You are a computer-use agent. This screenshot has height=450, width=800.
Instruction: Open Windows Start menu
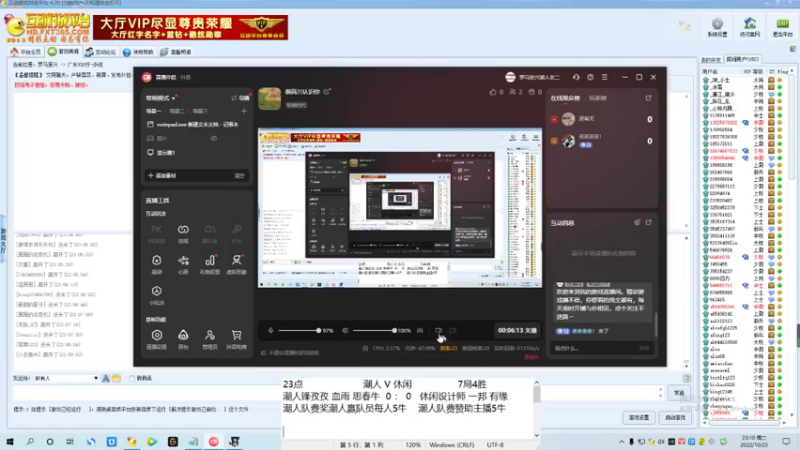[10, 442]
